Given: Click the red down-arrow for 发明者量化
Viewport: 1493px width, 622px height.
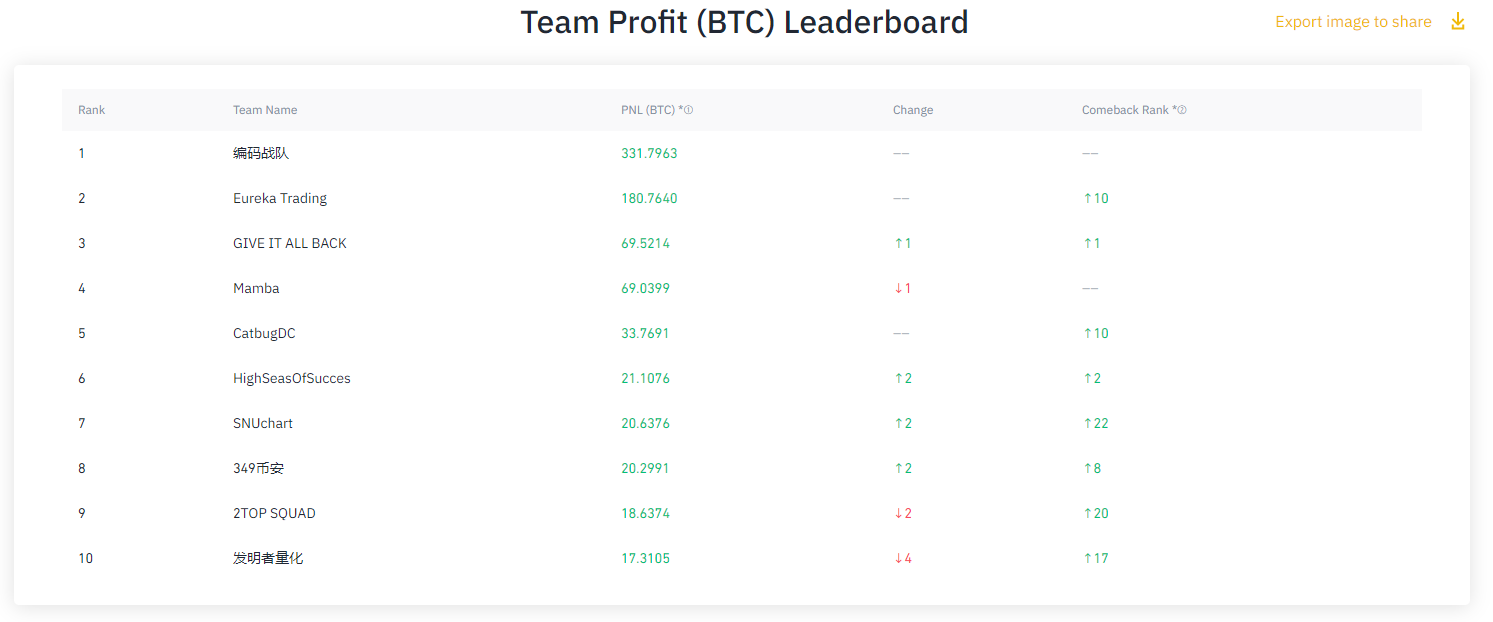Looking at the screenshot, I should 900,558.
